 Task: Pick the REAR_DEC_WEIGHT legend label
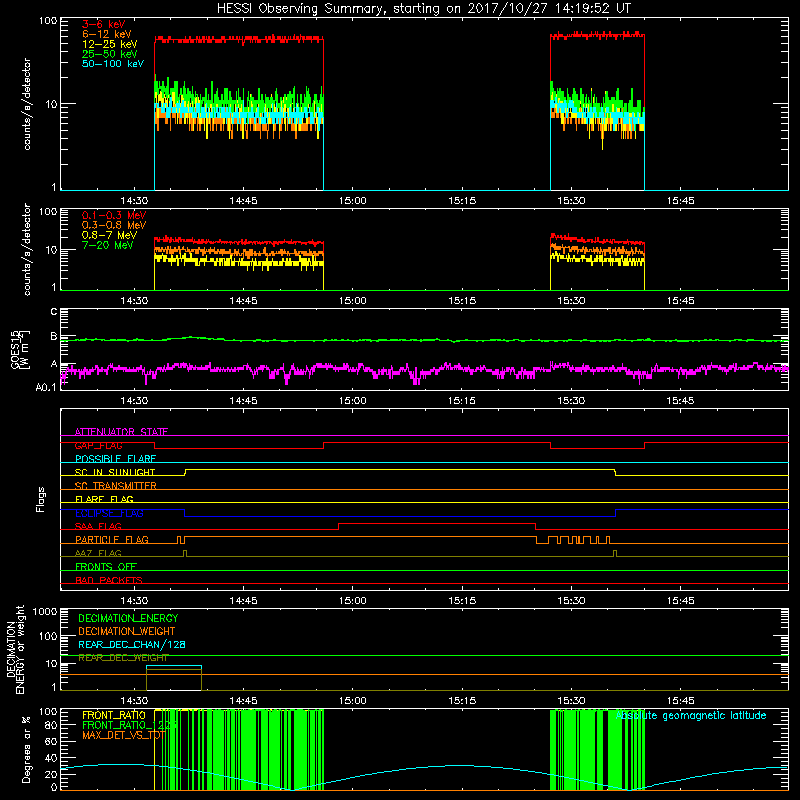(123, 658)
